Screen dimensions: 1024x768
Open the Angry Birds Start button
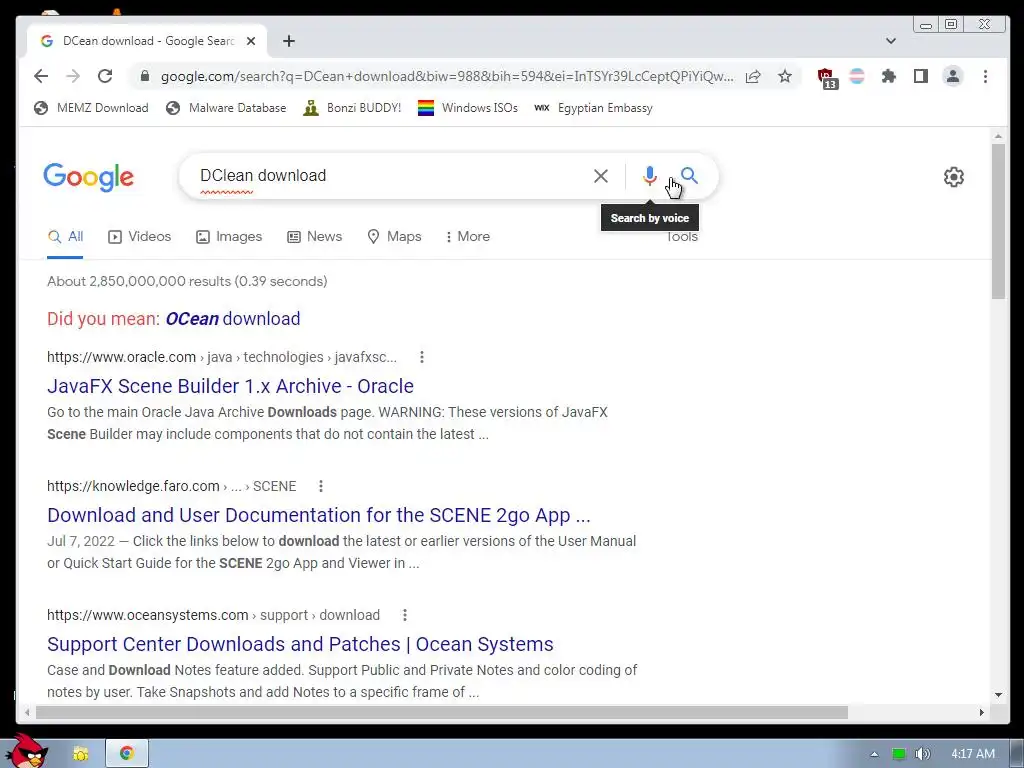26,751
